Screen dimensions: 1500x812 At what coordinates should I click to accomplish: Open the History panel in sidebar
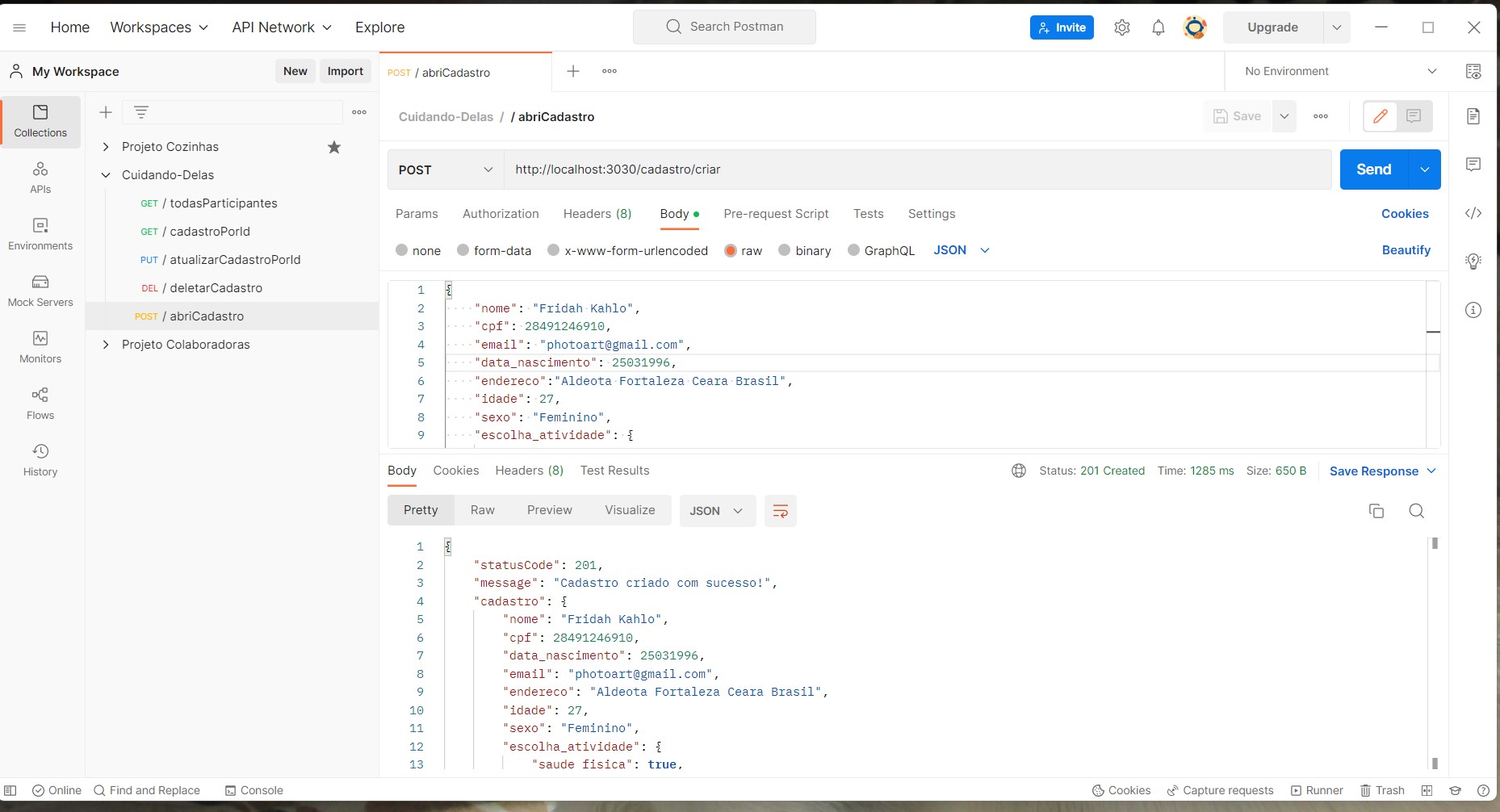pos(40,460)
